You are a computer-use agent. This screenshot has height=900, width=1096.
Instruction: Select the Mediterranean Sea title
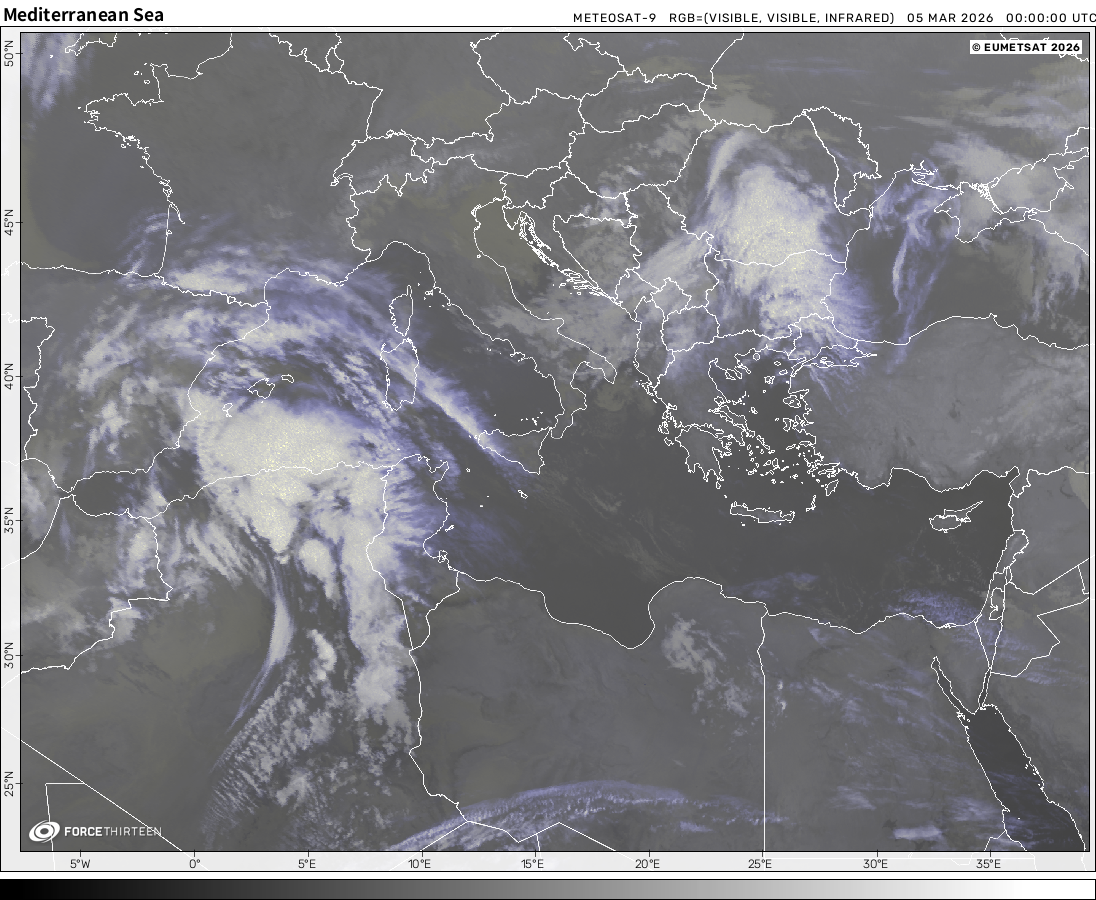tap(84, 15)
